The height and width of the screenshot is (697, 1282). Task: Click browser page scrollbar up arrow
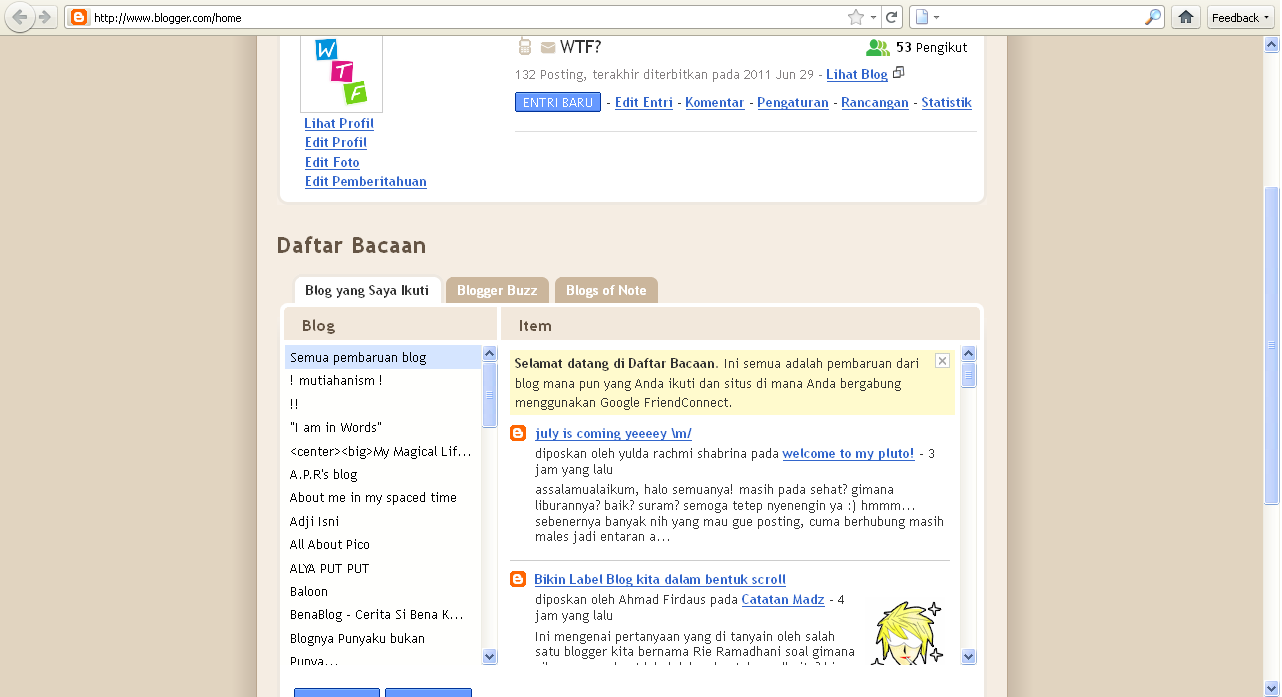tap(1272, 45)
